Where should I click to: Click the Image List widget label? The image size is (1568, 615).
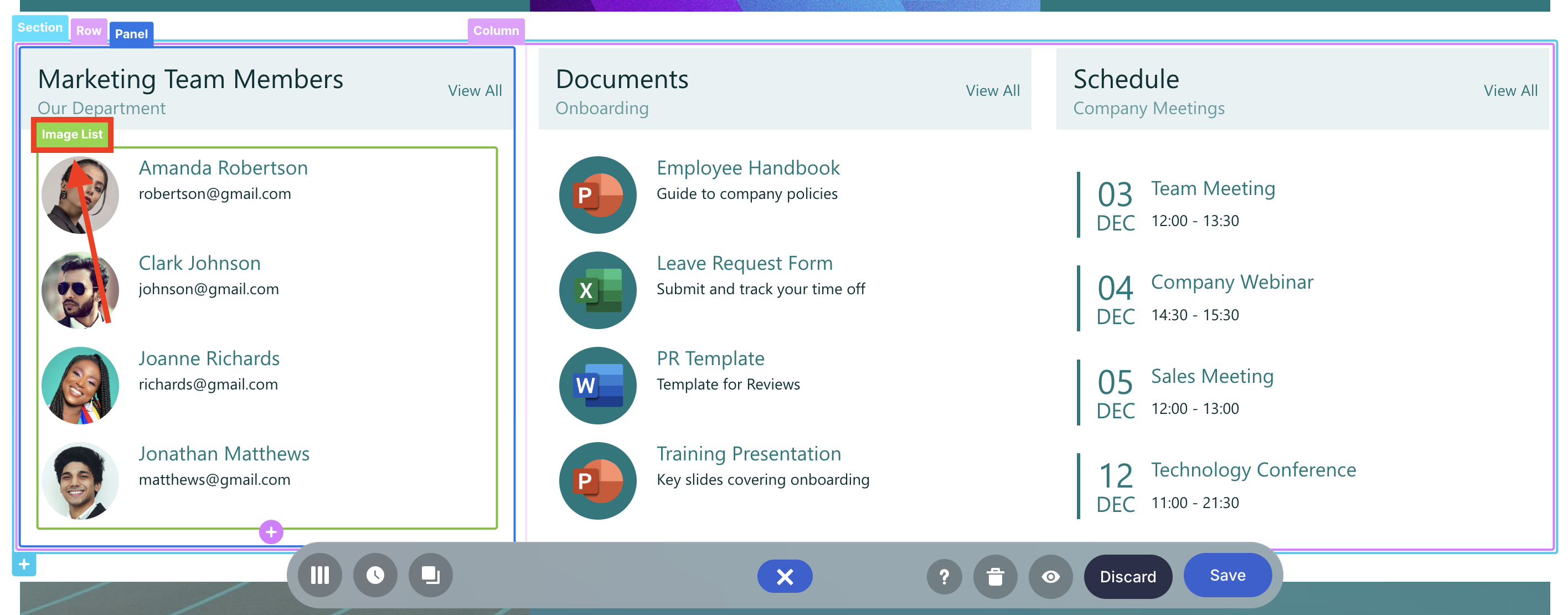(x=72, y=135)
